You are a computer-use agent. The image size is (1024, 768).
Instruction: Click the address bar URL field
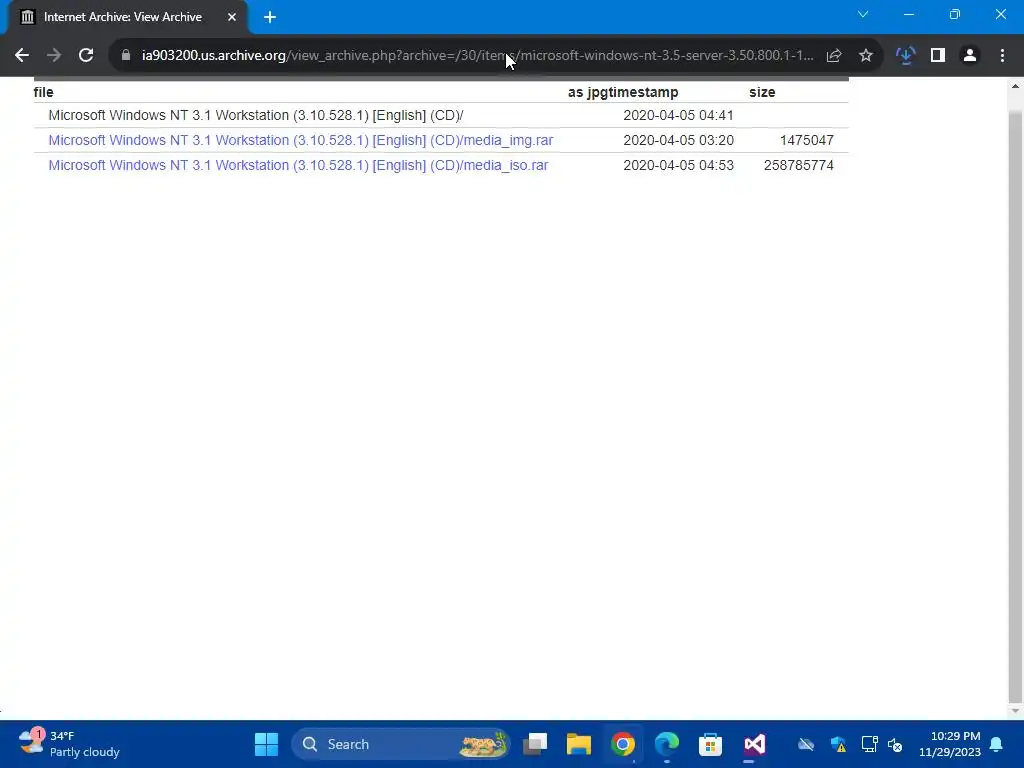477,56
